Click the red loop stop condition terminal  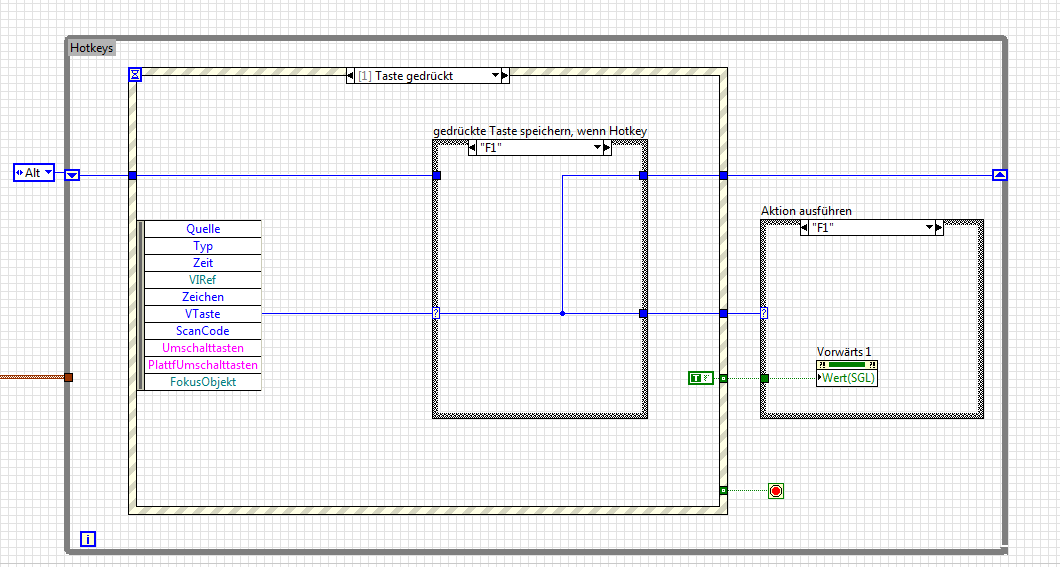(776, 491)
